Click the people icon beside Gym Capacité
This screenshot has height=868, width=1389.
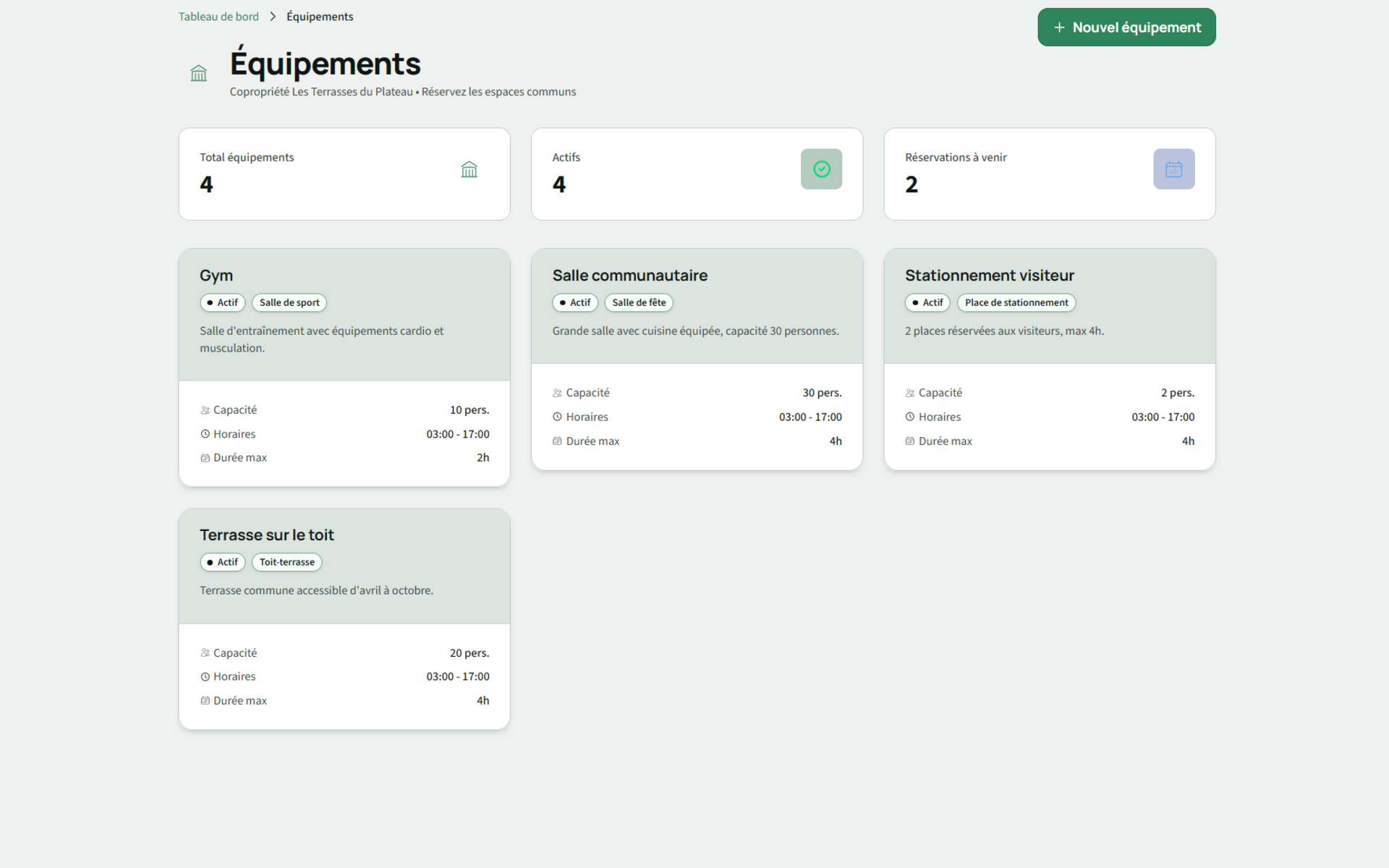click(205, 410)
